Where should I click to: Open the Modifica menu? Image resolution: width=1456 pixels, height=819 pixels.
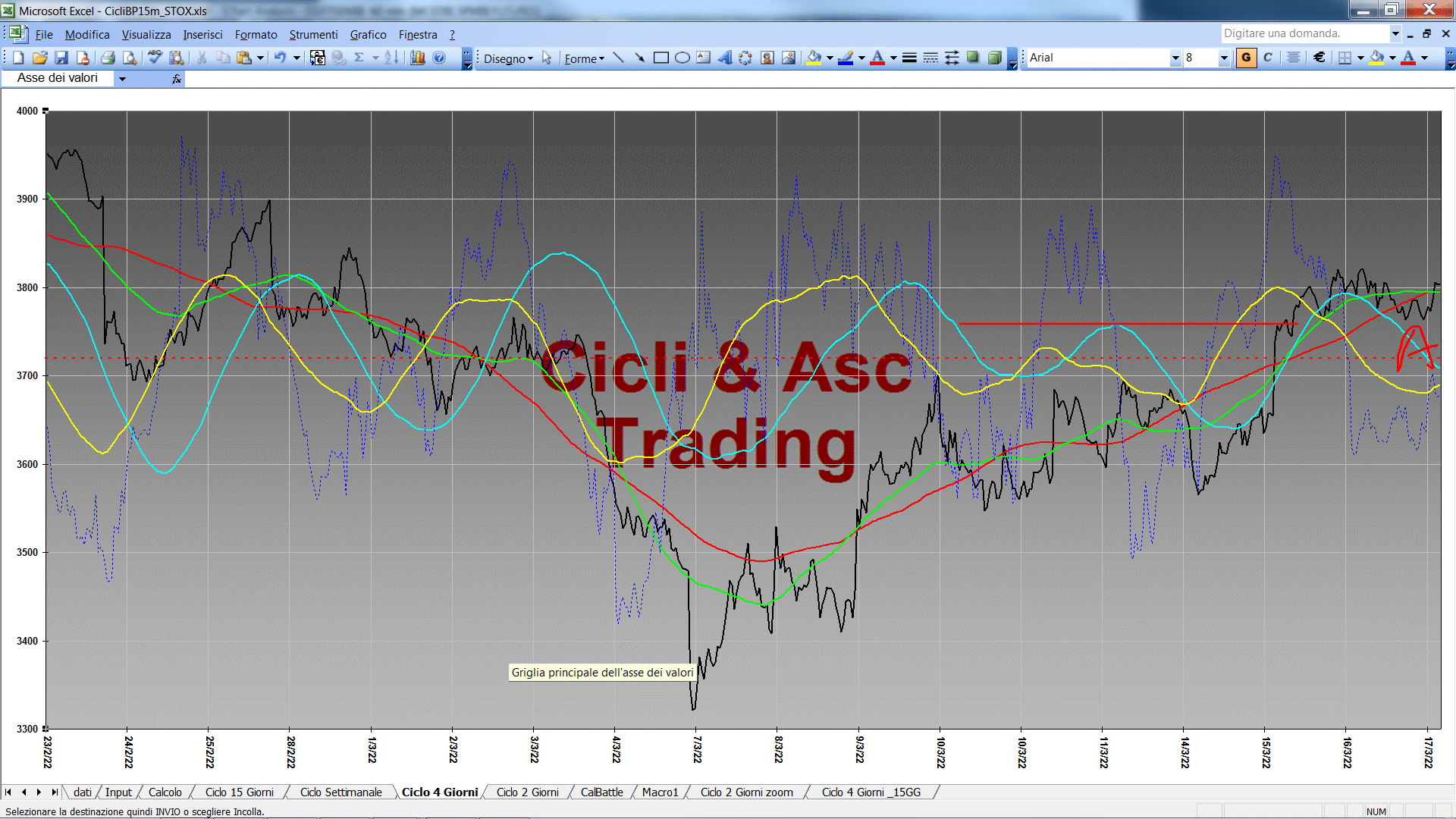click(87, 35)
